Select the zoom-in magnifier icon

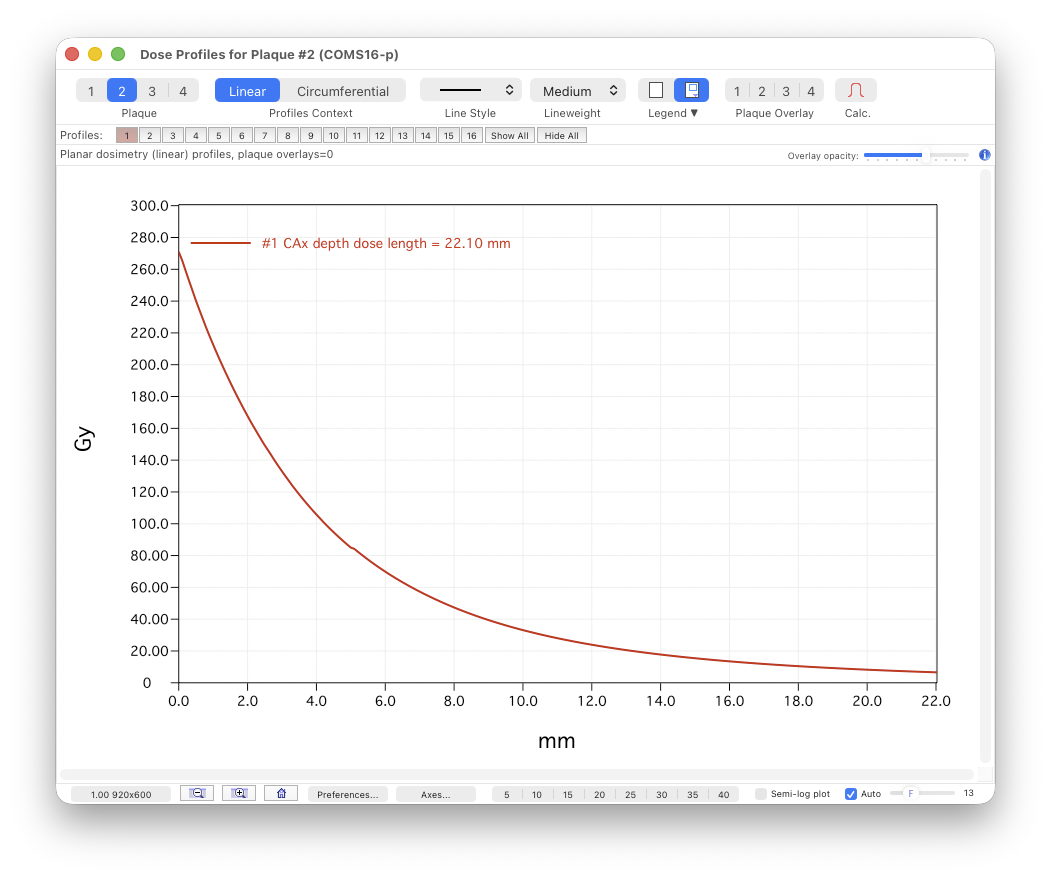point(239,792)
